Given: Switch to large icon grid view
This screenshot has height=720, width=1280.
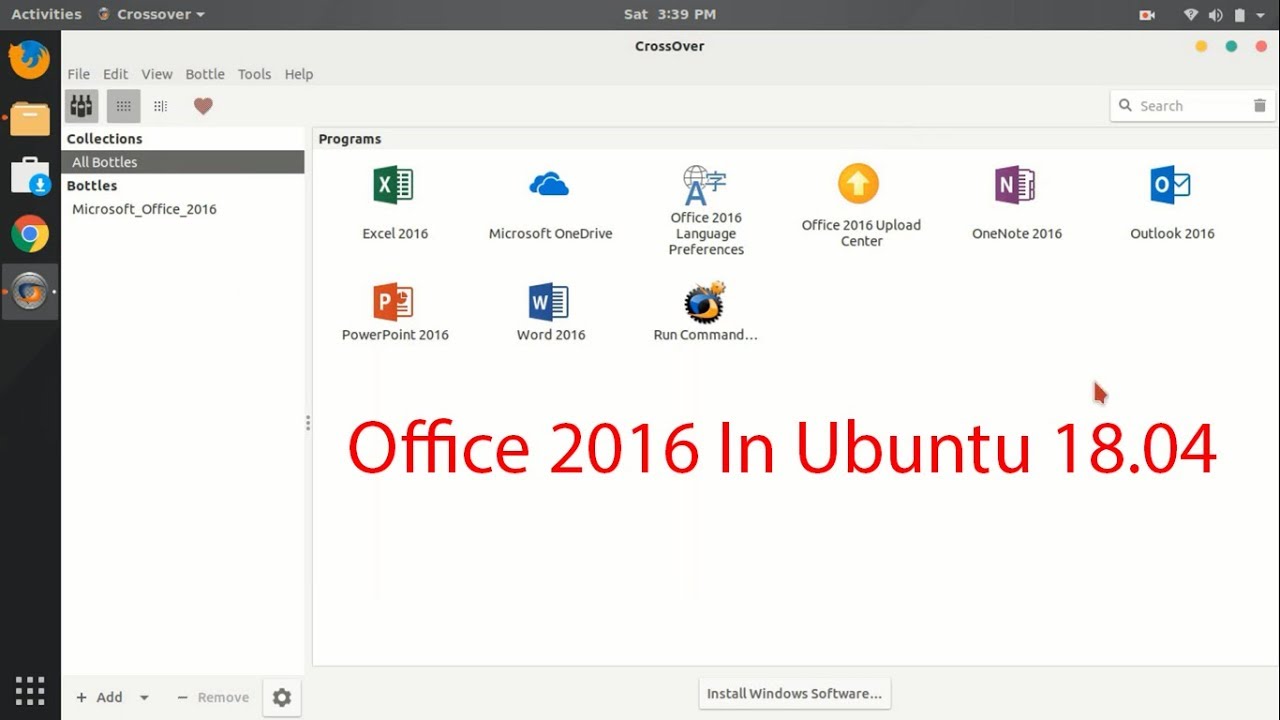Looking at the screenshot, I should [x=124, y=106].
